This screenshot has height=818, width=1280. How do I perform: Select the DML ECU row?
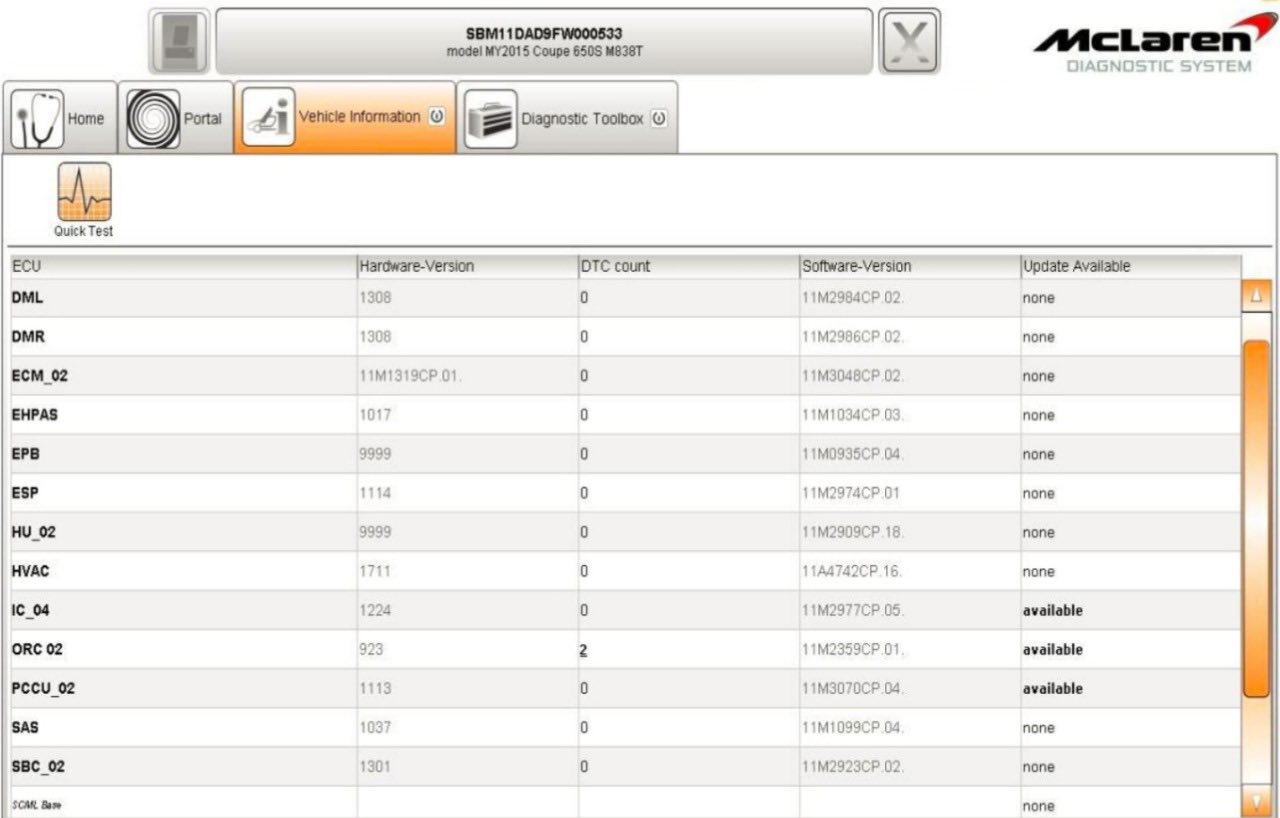[625, 298]
